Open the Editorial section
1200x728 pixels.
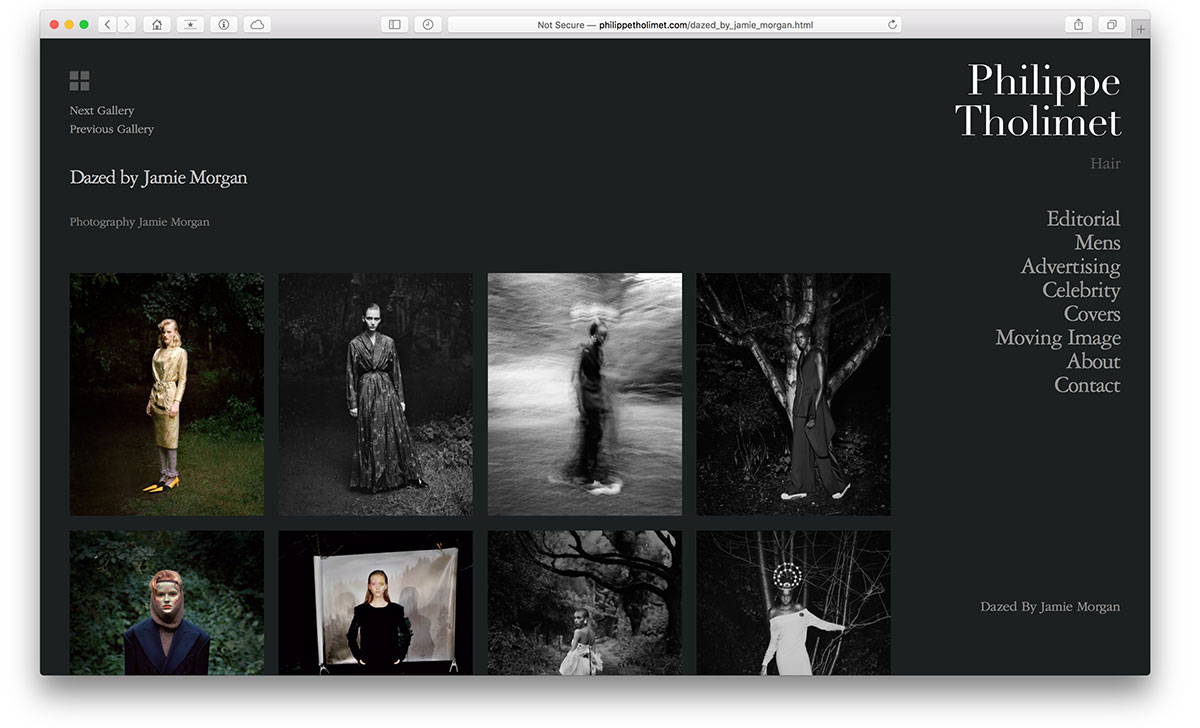(1083, 218)
